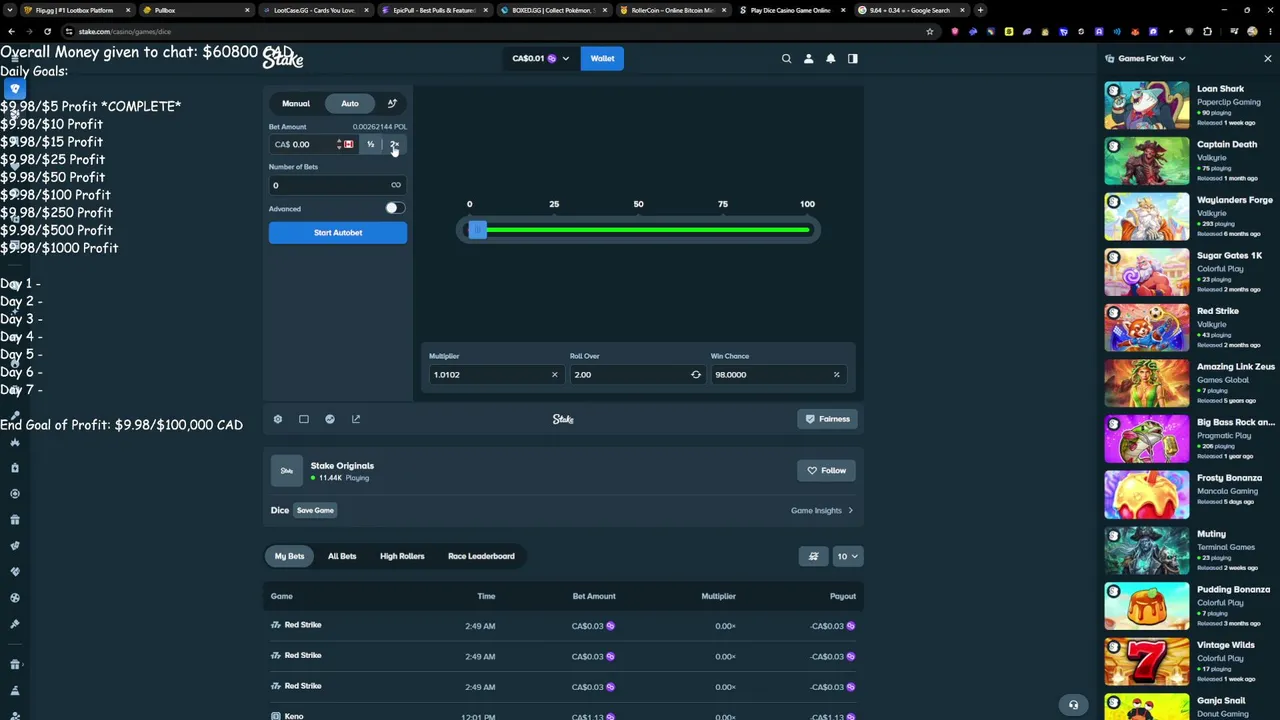Image resolution: width=1280 pixels, height=720 pixels.
Task: Open the Frosty Bonanza game thumbnail
Action: [1147, 494]
